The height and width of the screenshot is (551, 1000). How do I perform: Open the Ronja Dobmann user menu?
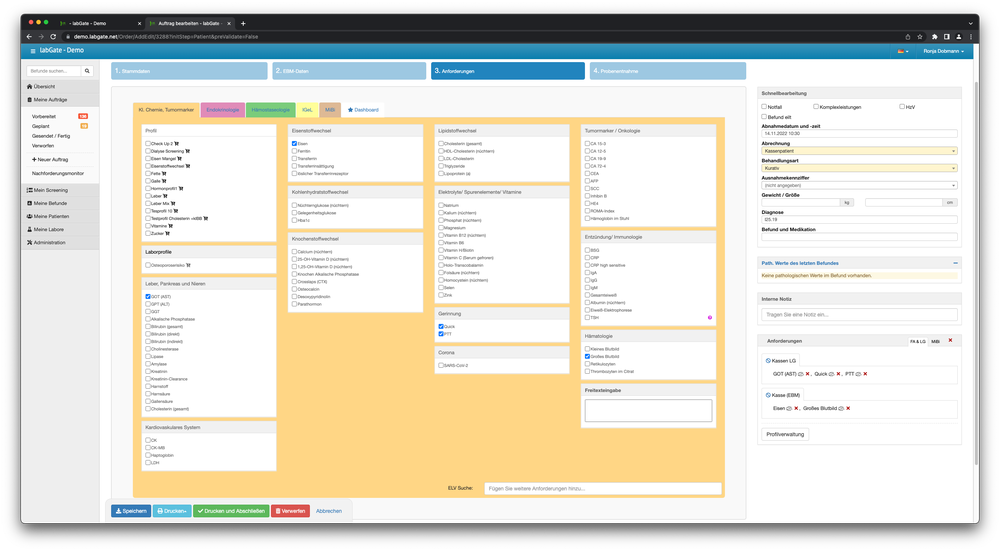[x=944, y=50]
